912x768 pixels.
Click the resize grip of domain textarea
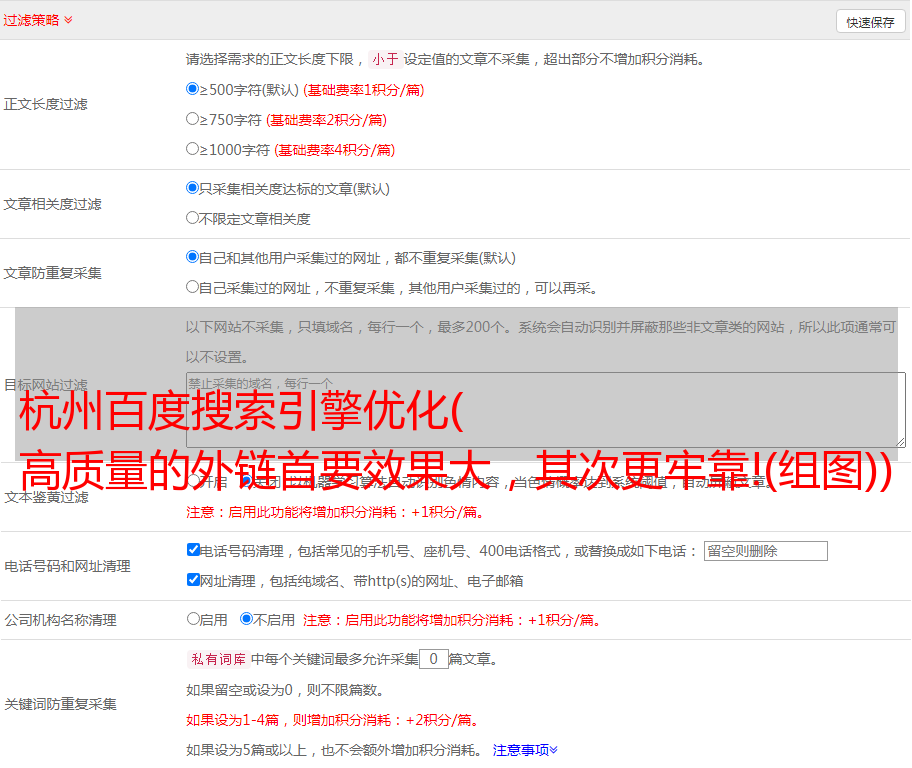pyautogui.click(x=900, y=442)
